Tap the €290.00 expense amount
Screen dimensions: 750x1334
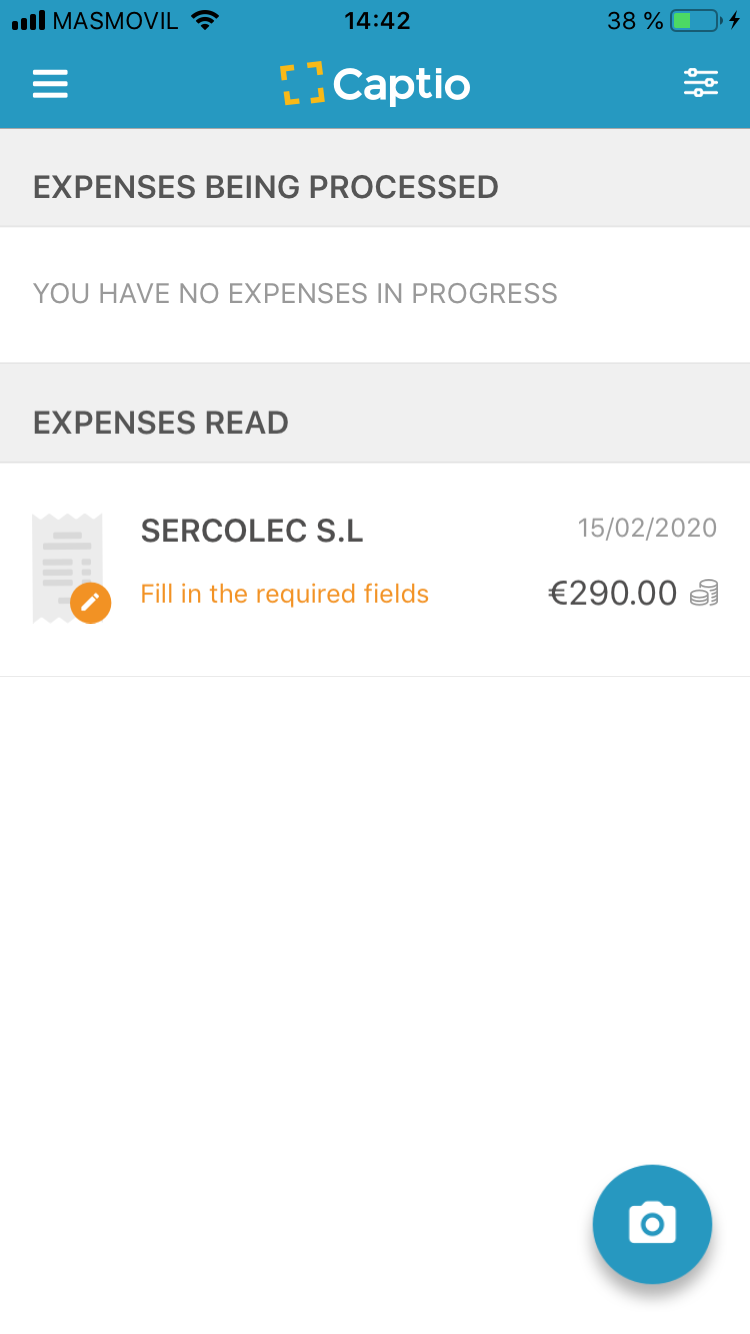[x=612, y=594]
